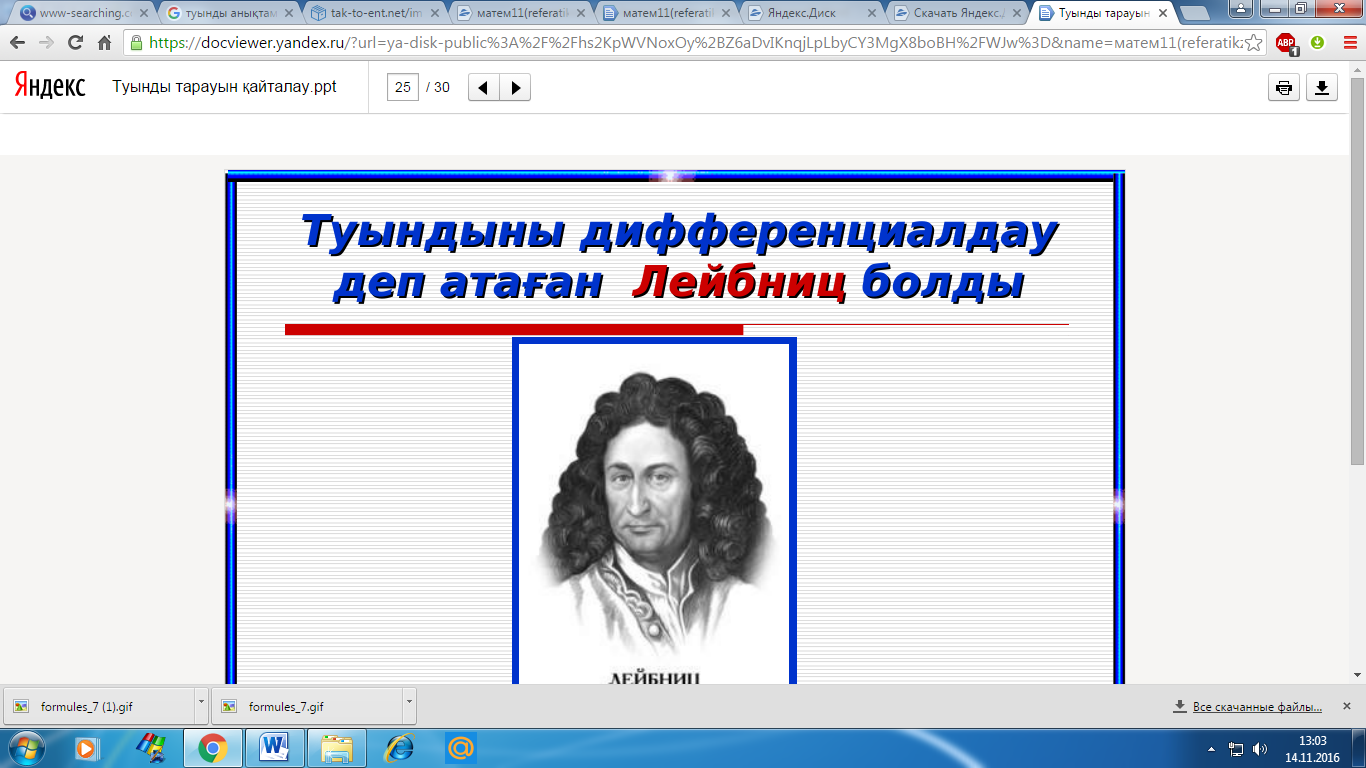Click the file name Туынды тарауын қайталау.ppt
Image resolution: width=1366 pixels, height=768 pixels.
point(224,87)
